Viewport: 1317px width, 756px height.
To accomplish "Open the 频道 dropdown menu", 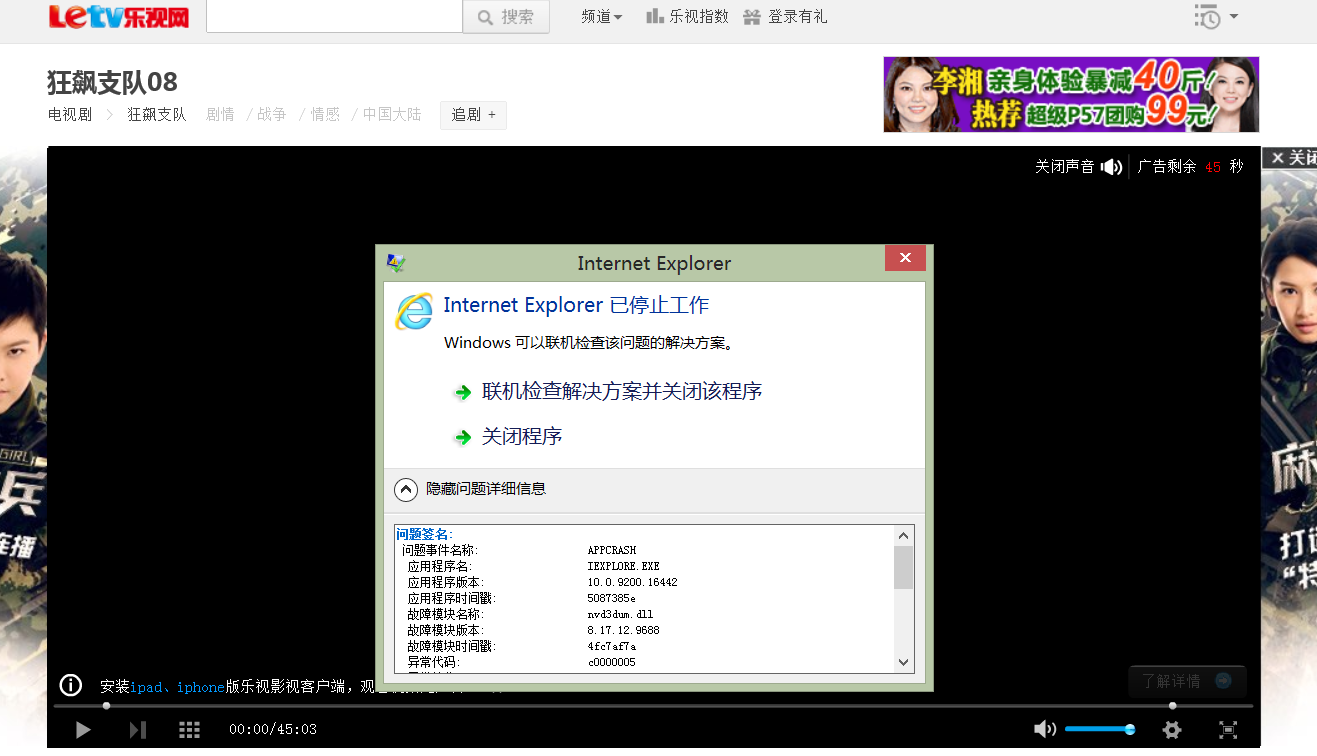I will point(601,17).
